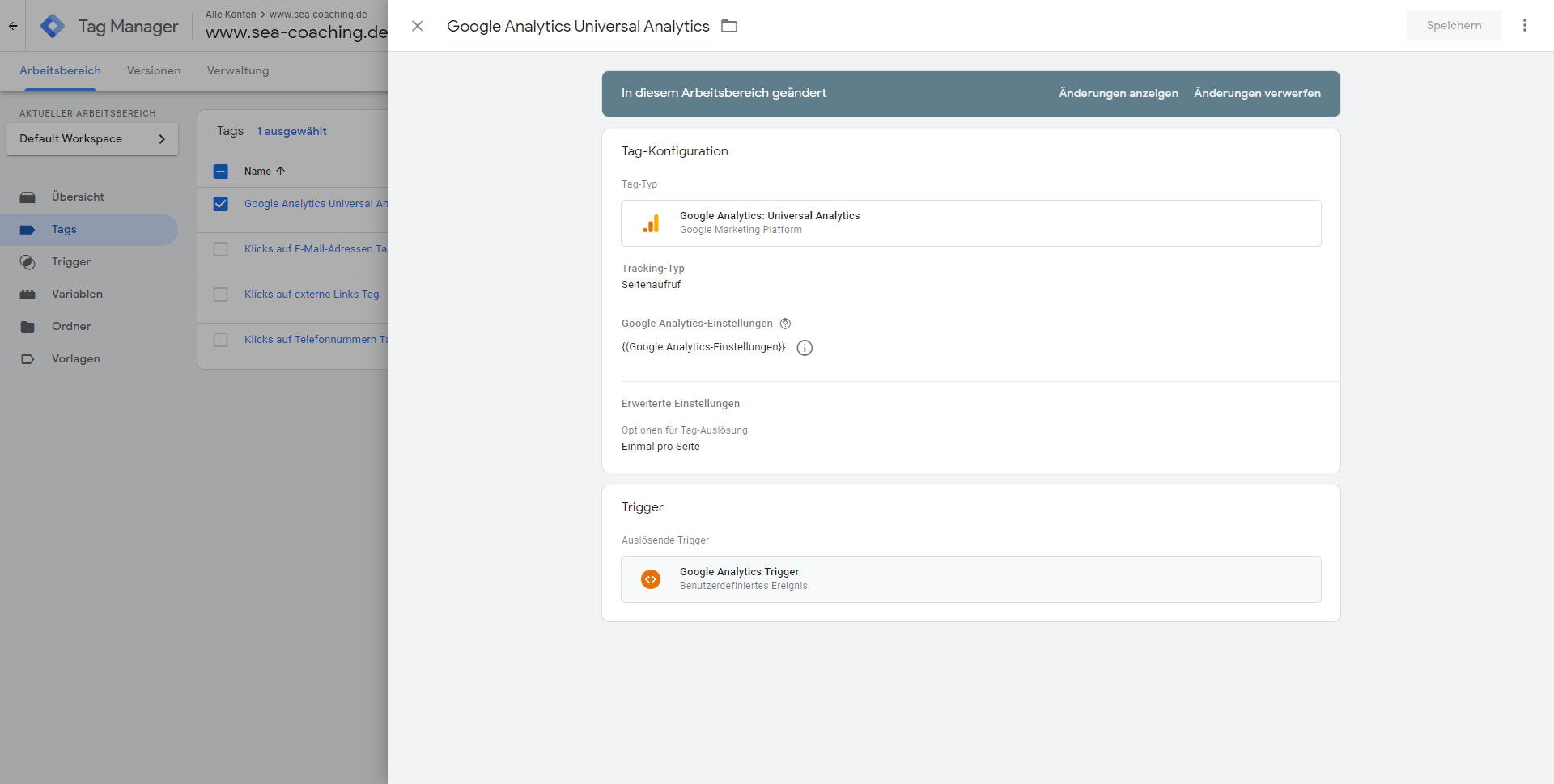Screen dimensions: 1554x784
Task: Click Änderungen anzeigen
Action: pyautogui.click(x=1119, y=93)
